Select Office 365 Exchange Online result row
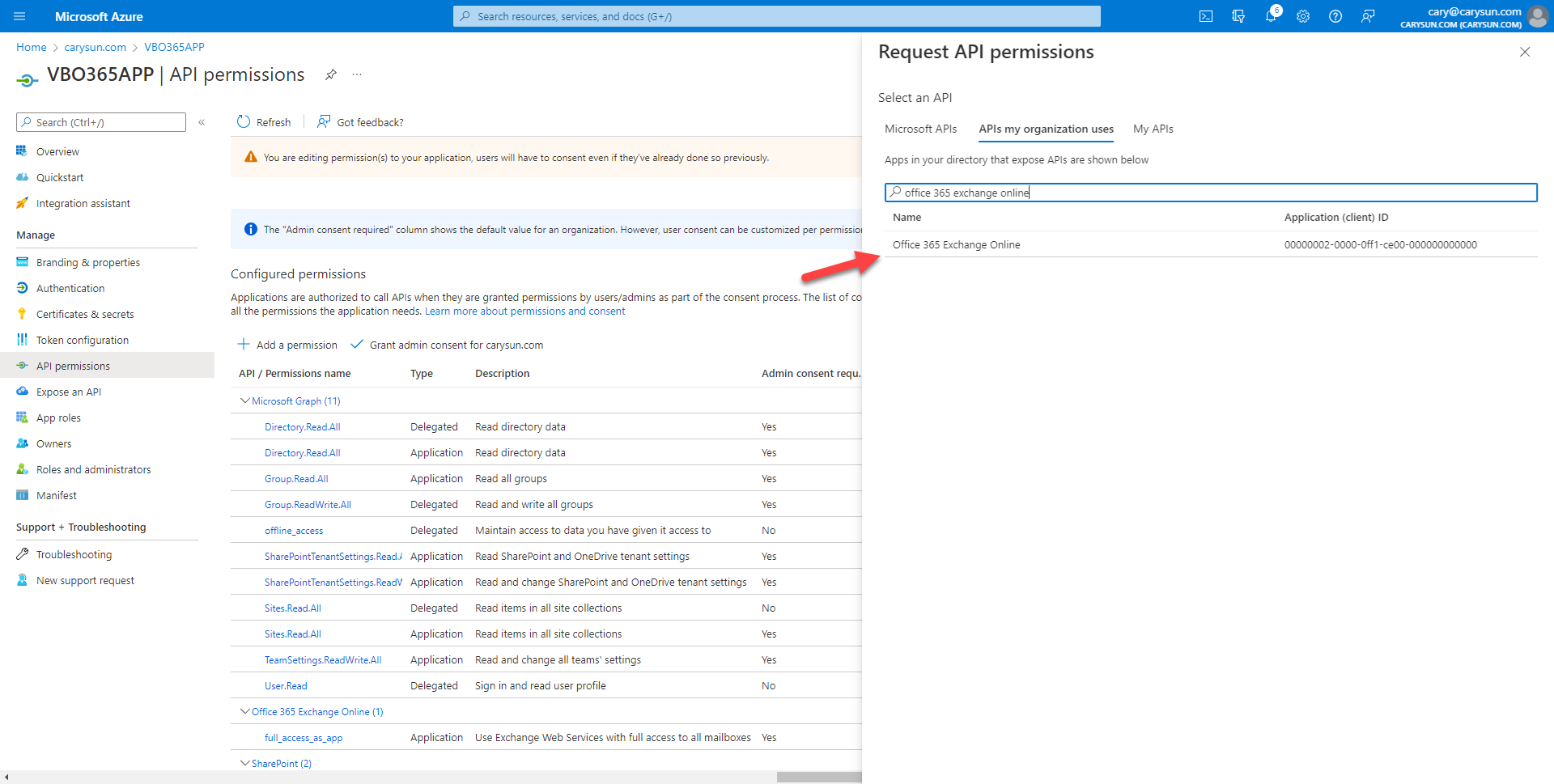Screen dimensions: 1554x784 click(1211, 244)
